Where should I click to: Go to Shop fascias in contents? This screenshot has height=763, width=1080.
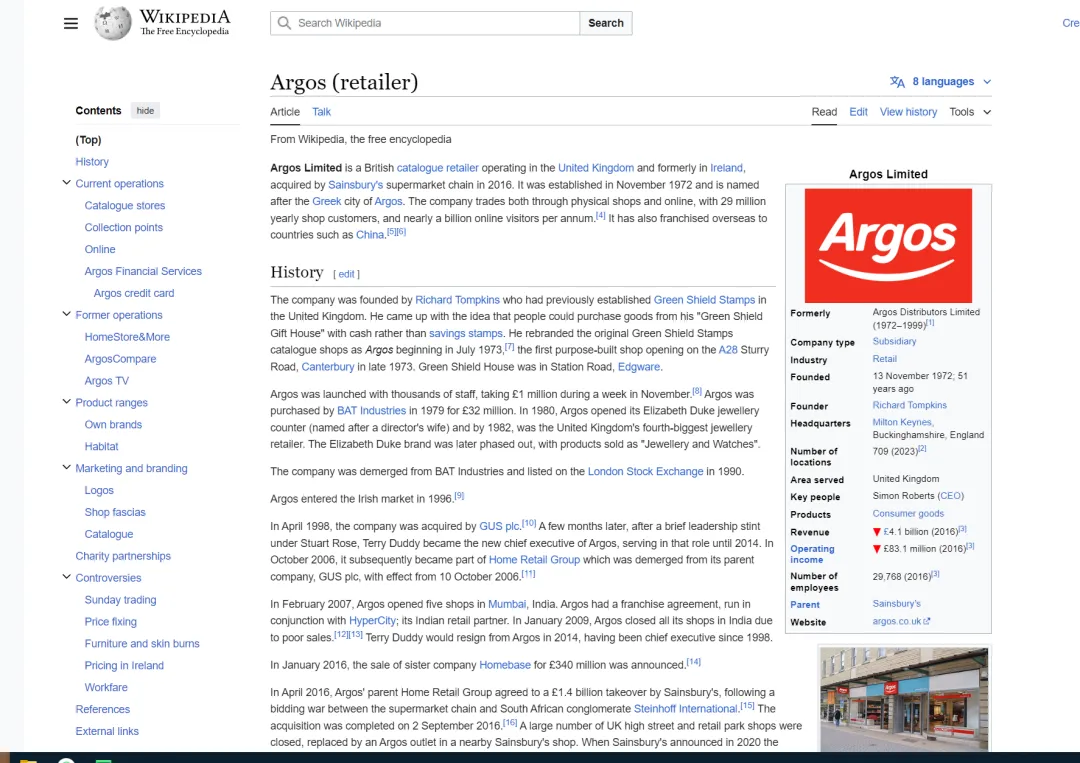coord(115,512)
